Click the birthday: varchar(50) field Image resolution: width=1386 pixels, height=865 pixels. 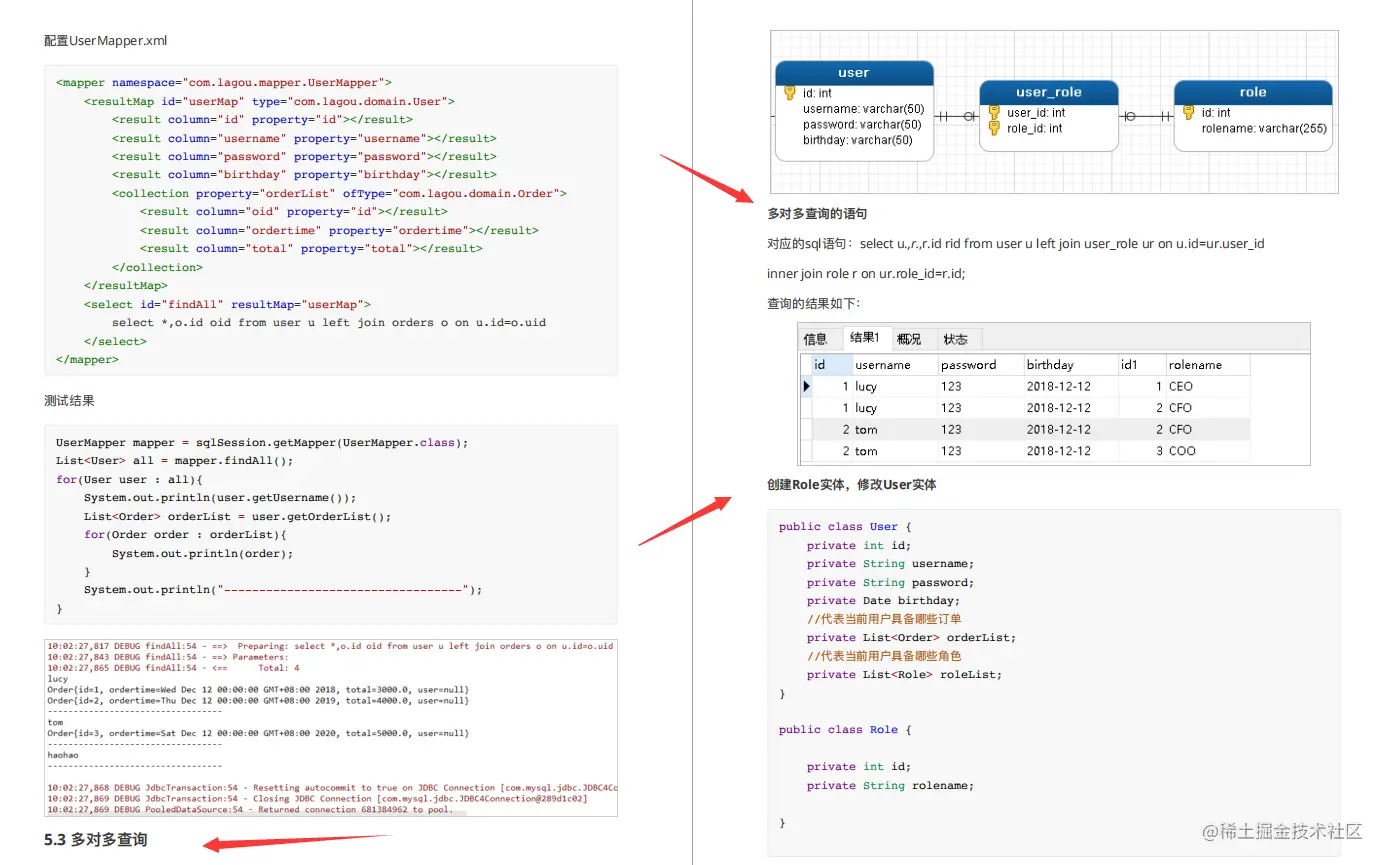[857, 141]
